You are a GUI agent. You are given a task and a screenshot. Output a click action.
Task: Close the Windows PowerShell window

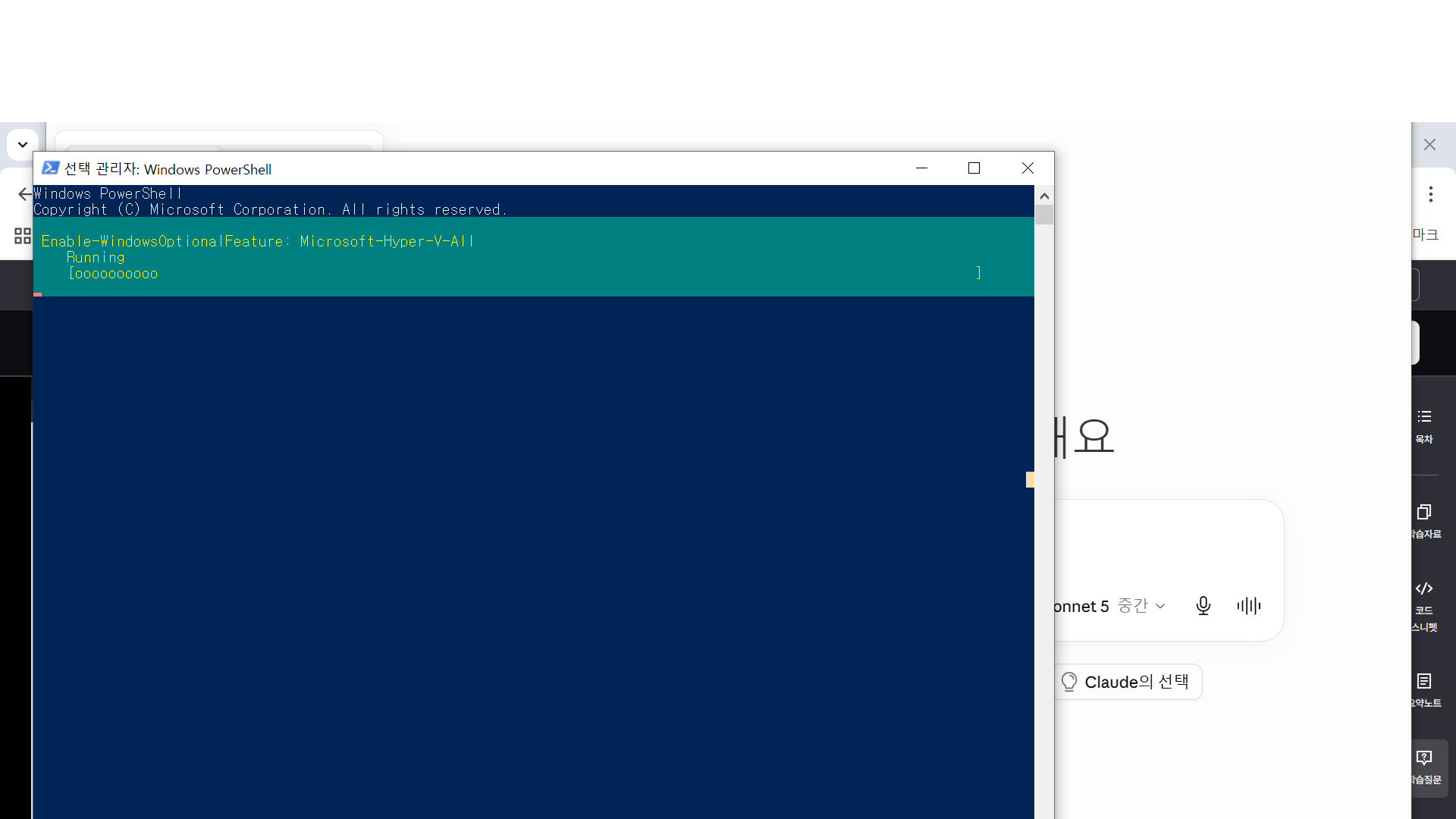[x=1028, y=168]
